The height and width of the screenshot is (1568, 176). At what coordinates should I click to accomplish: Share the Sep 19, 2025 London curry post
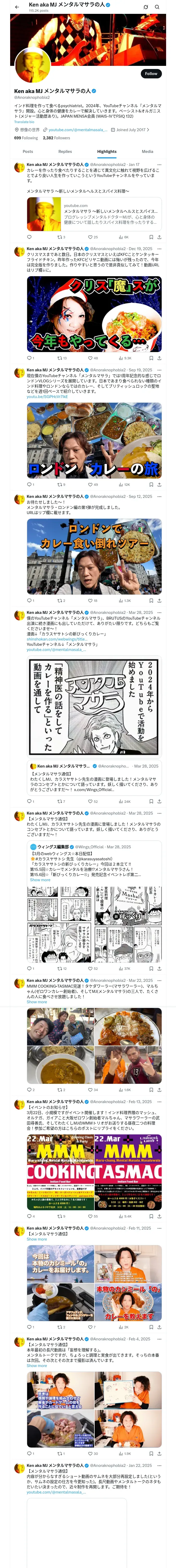160,485
